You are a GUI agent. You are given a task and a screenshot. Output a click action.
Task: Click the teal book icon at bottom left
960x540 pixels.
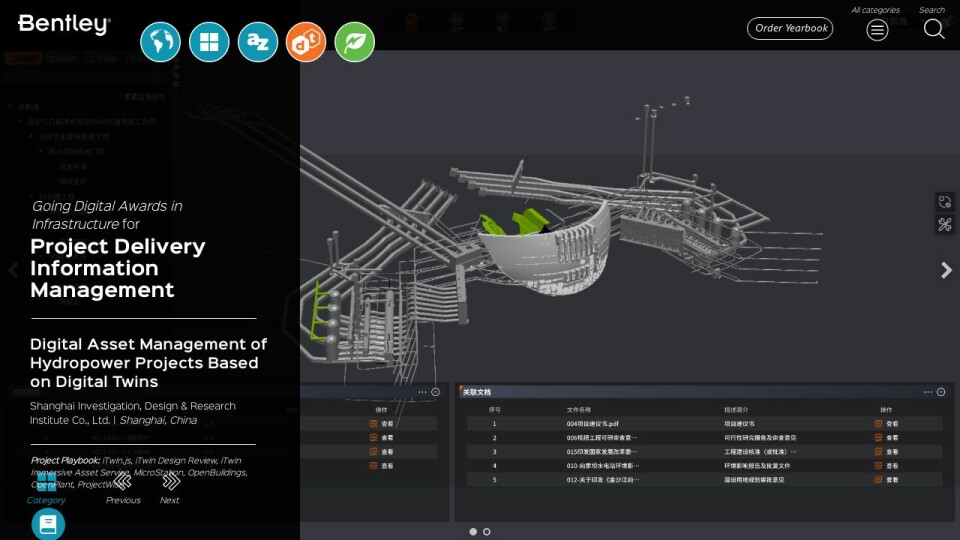tap(48, 524)
